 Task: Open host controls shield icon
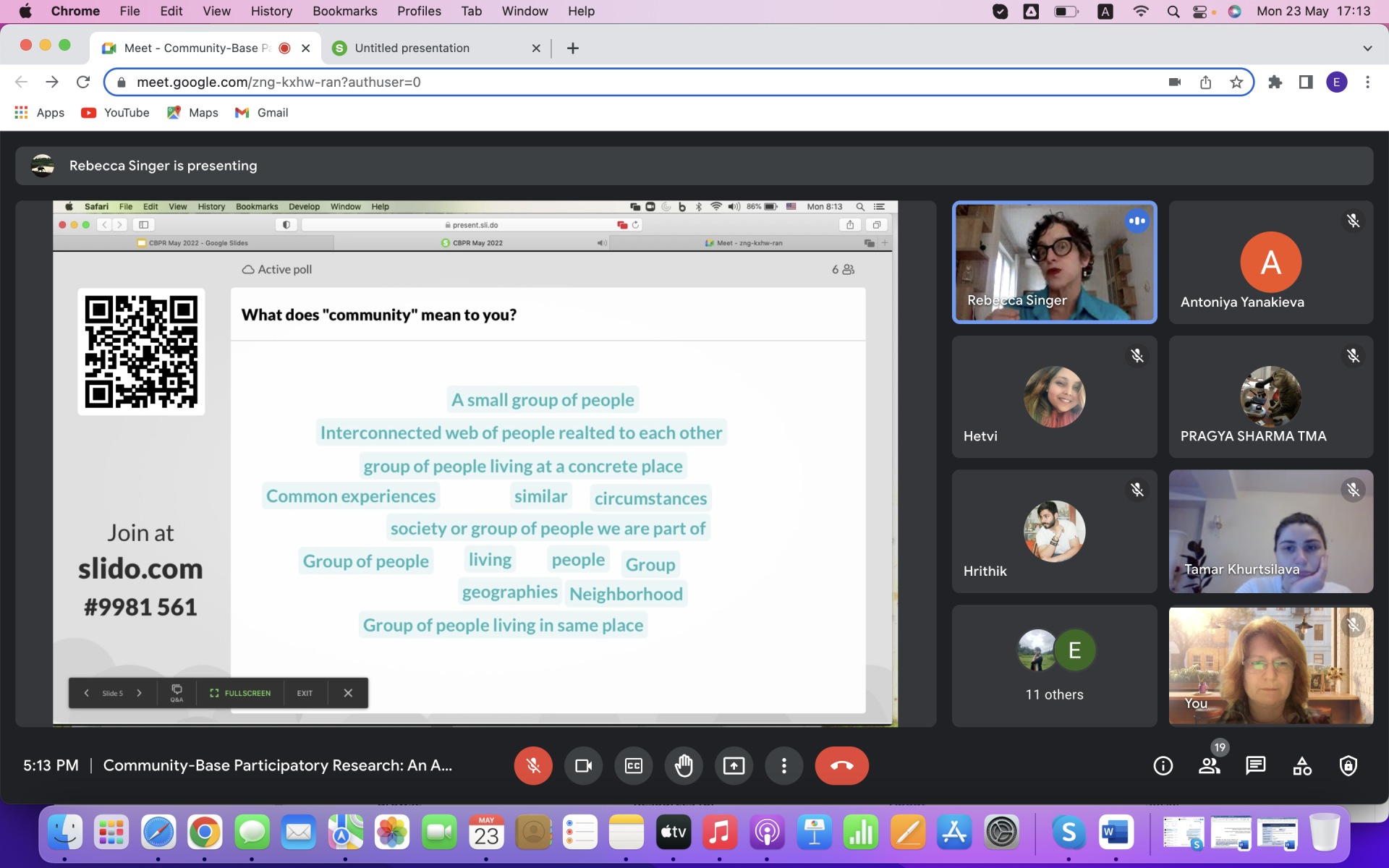click(1348, 765)
